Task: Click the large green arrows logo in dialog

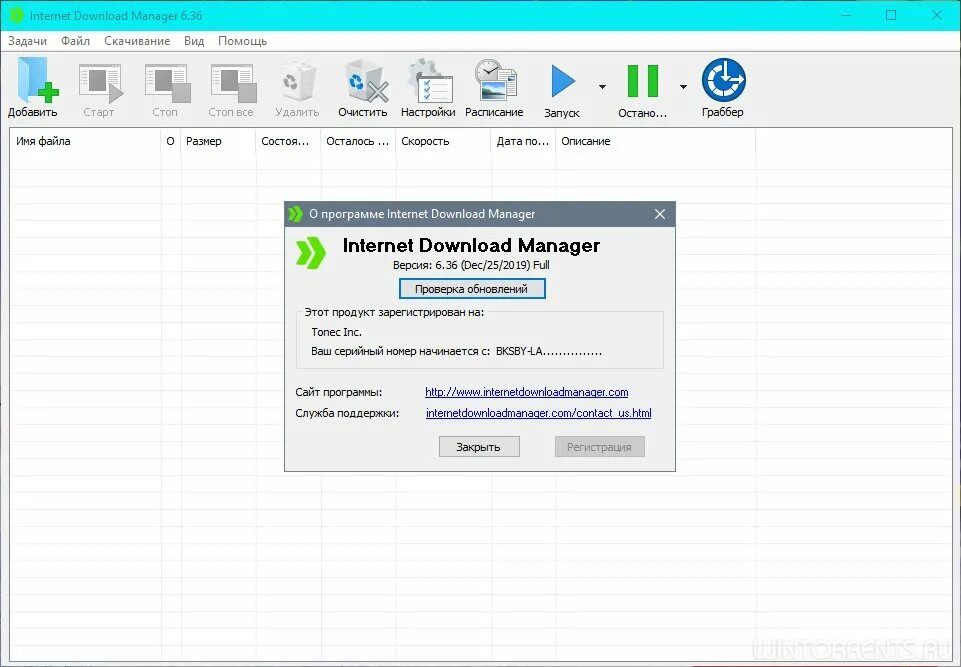Action: 311,253
